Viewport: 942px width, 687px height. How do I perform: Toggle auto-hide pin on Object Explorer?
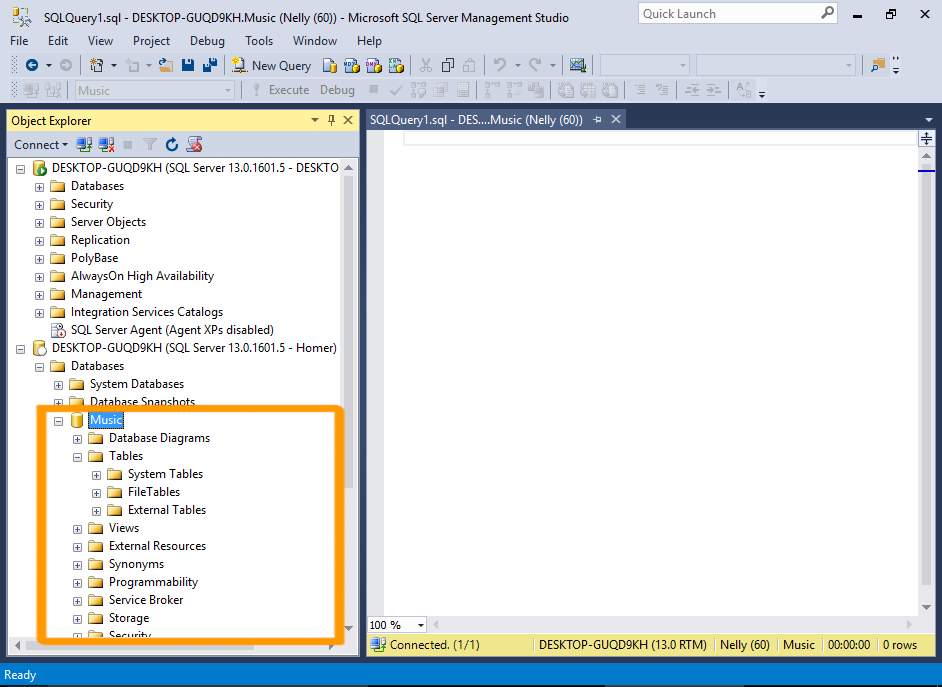[x=331, y=120]
